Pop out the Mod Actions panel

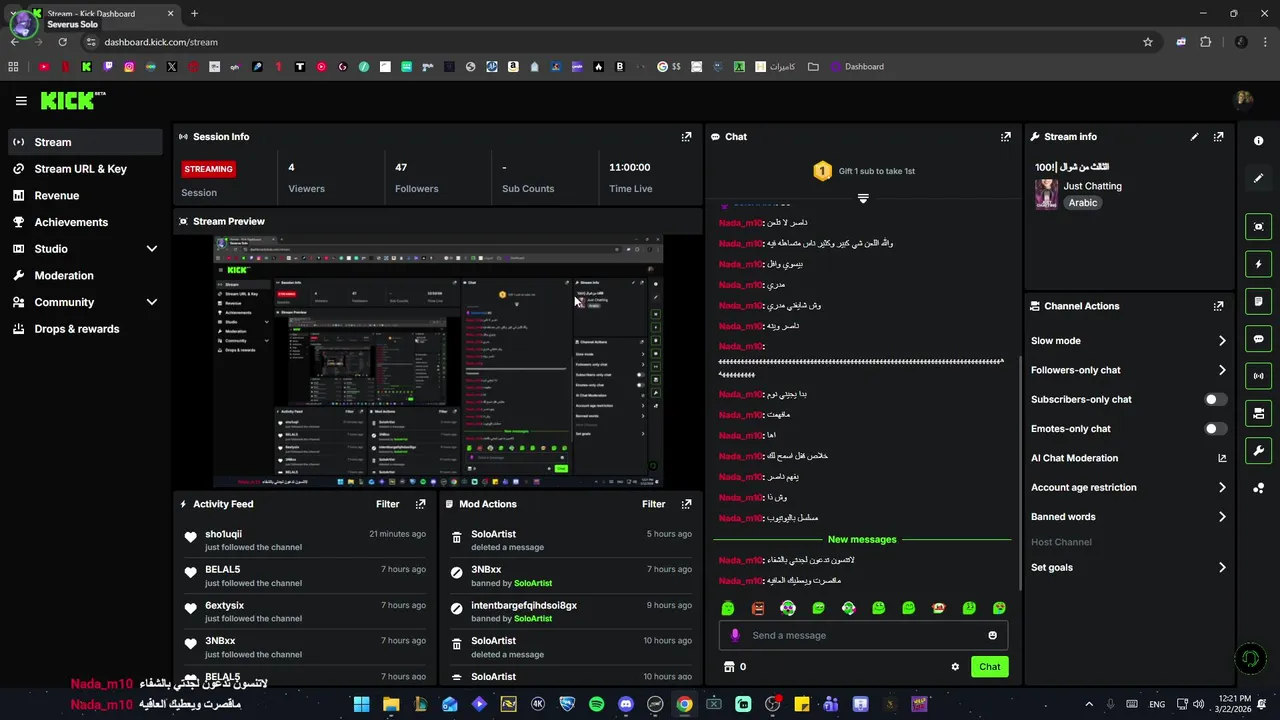(x=686, y=504)
